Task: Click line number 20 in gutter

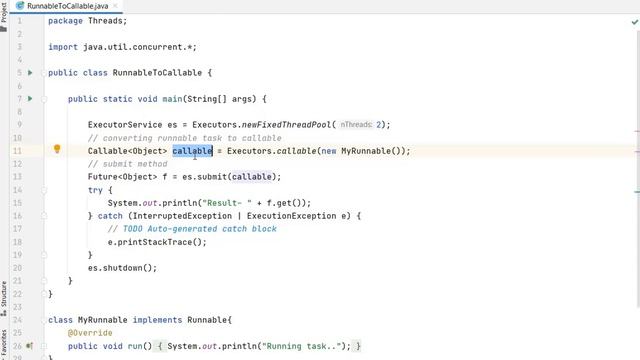Action: tap(17, 268)
